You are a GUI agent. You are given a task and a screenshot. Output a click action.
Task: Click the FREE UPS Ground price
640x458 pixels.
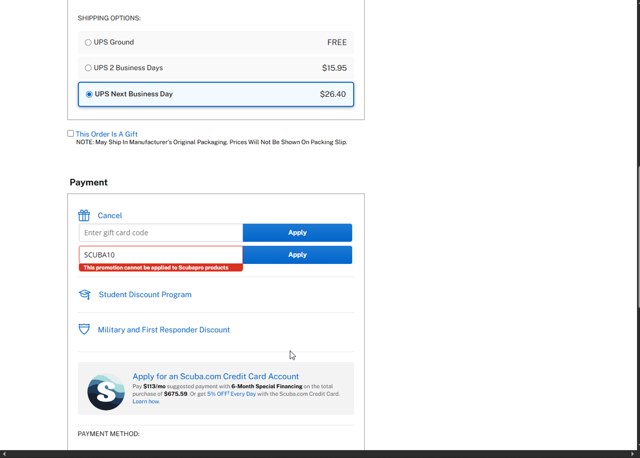tap(337, 42)
